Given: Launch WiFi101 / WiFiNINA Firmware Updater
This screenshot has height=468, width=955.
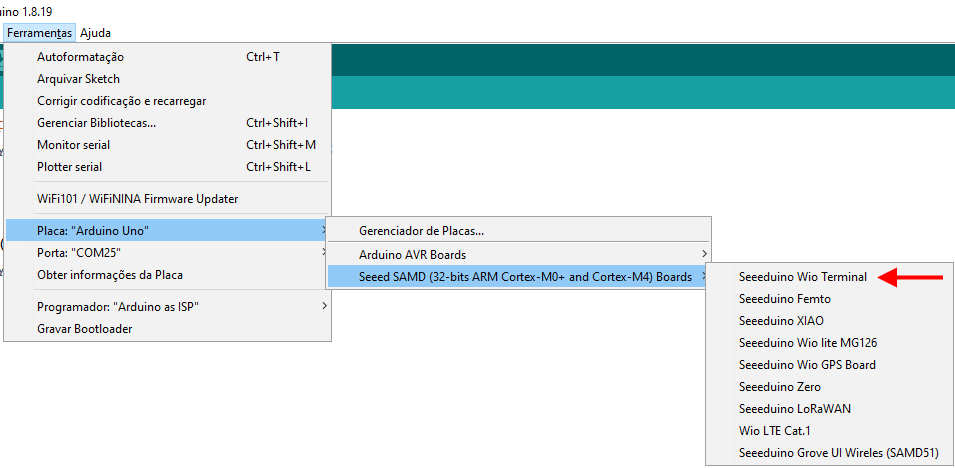Looking at the screenshot, I should (x=167, y=198).
